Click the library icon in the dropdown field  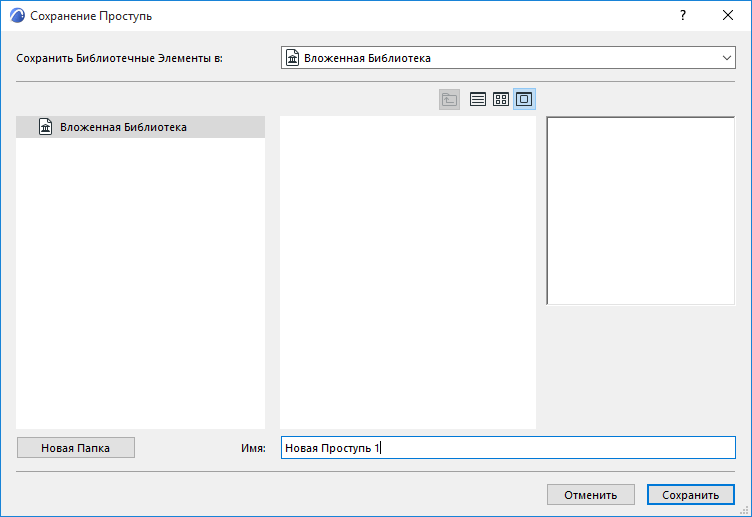(x=292, y=58)
